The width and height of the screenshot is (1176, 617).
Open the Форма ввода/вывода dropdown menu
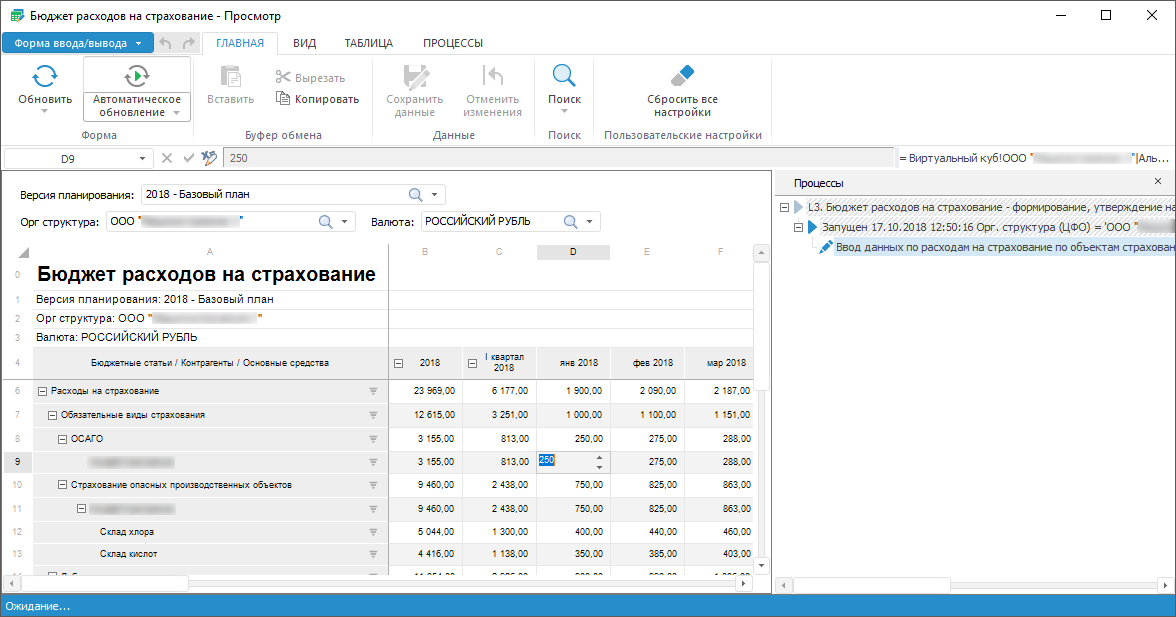coord(78,43)
